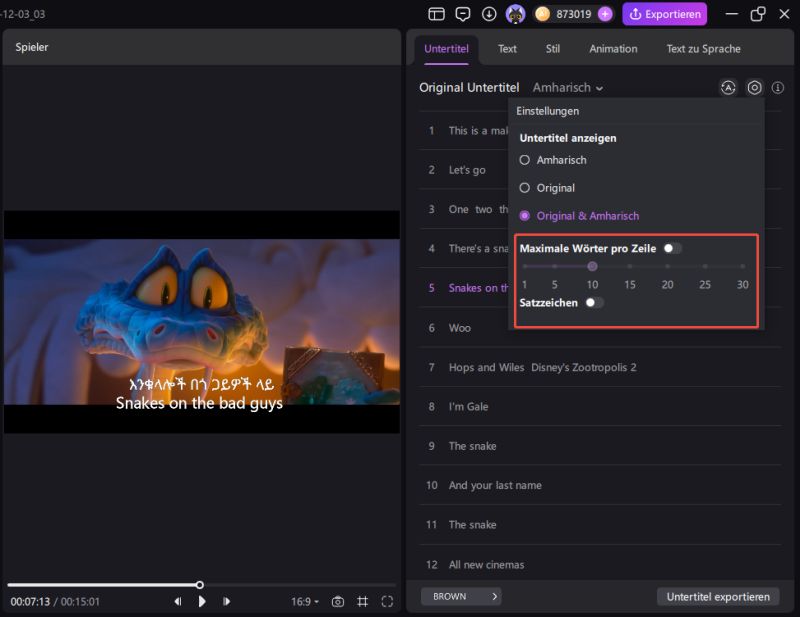Open the Amharisch language dropdown
This screenshot has height=617, width=800.
[568, 88]
